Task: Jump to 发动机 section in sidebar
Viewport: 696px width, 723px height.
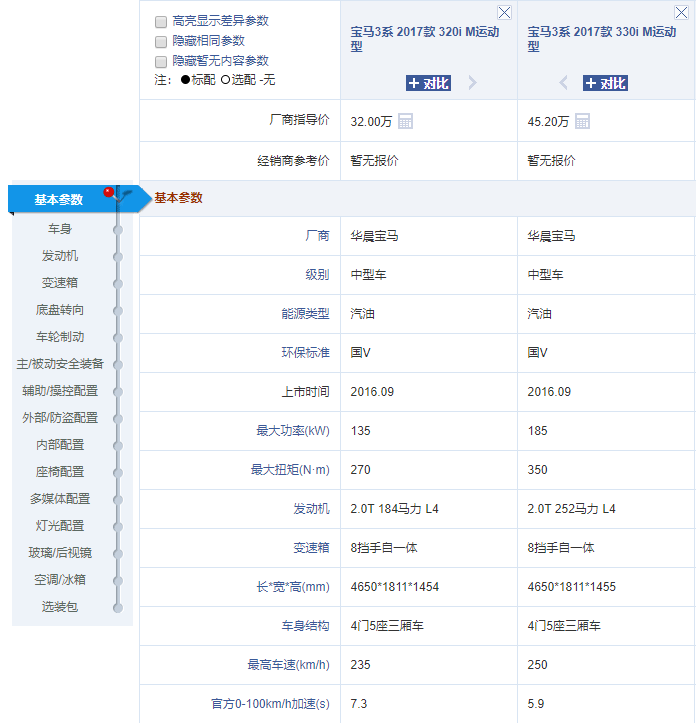Action: [59, 256]
